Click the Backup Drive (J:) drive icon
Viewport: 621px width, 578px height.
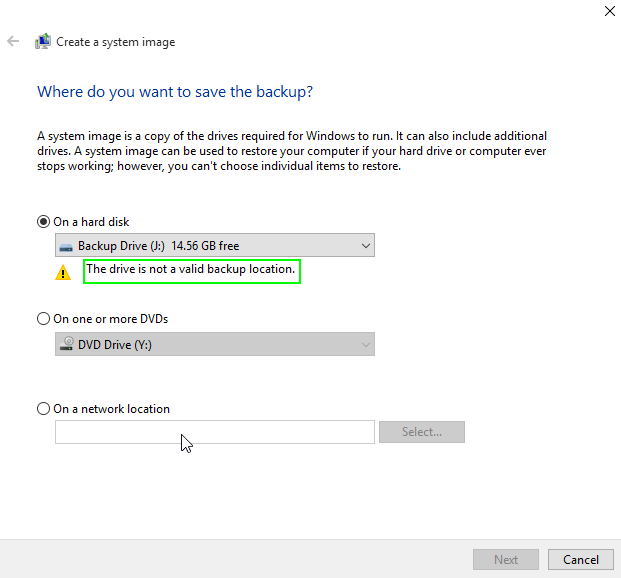[66, 246]
